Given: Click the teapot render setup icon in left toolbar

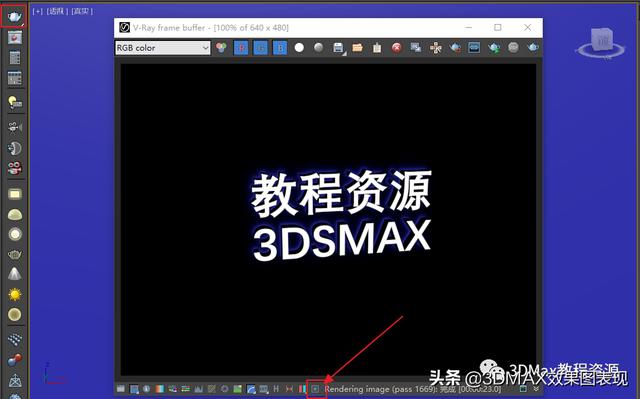Looking at the screenshot, I should point(14,16).
